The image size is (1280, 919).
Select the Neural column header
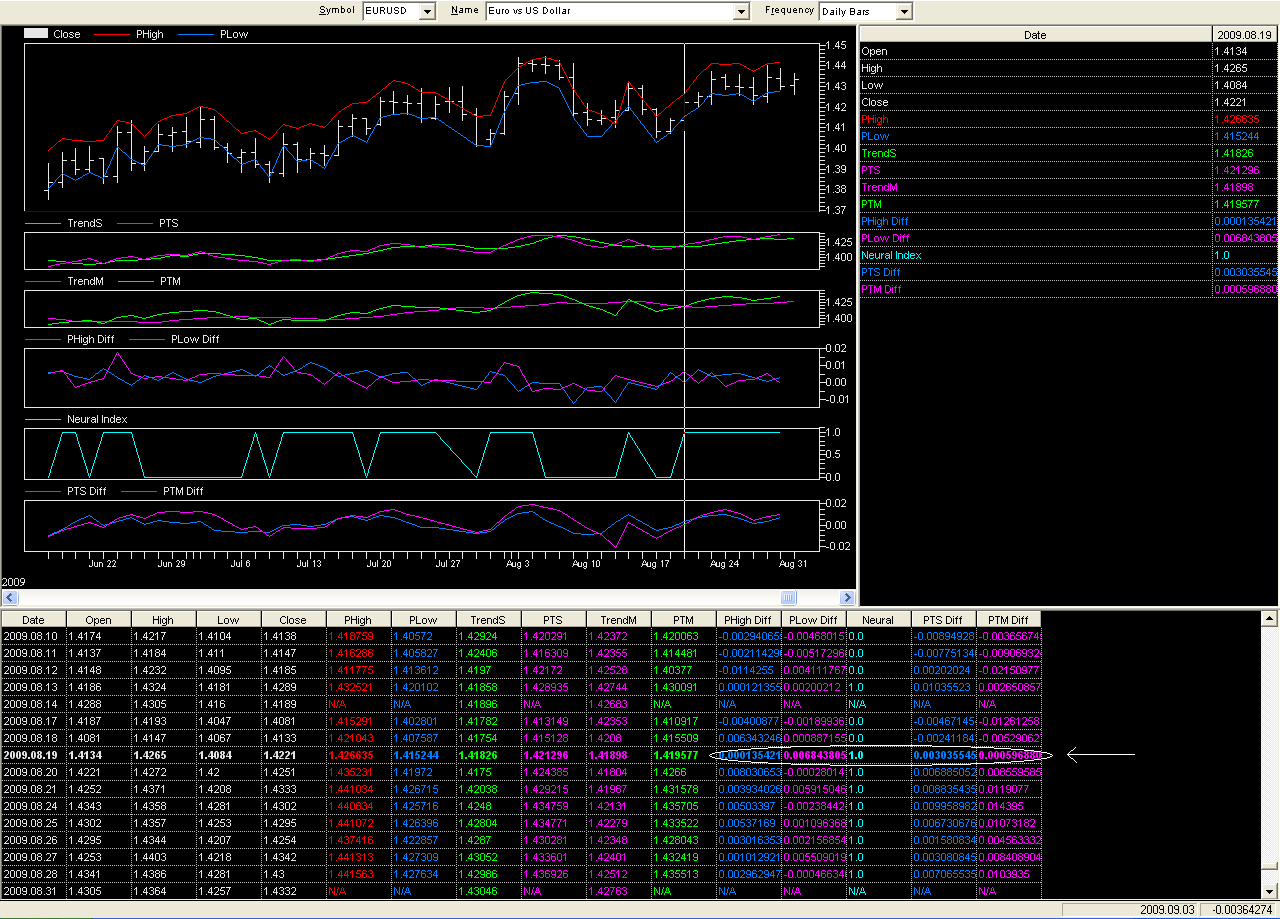click(x=879, y=620)
